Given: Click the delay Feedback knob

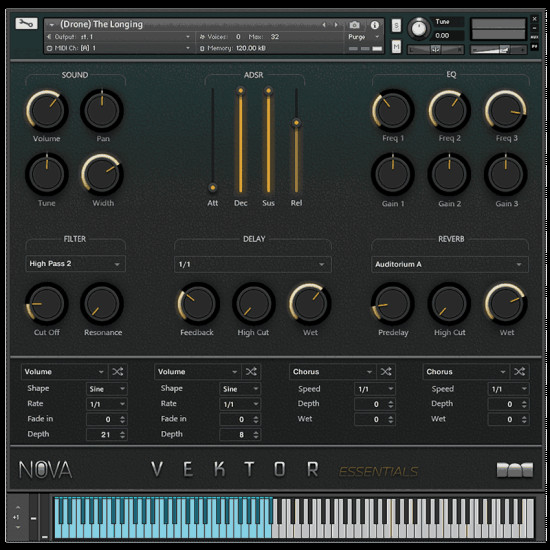Looking at the screenshot, I should [x=198, y=304].
